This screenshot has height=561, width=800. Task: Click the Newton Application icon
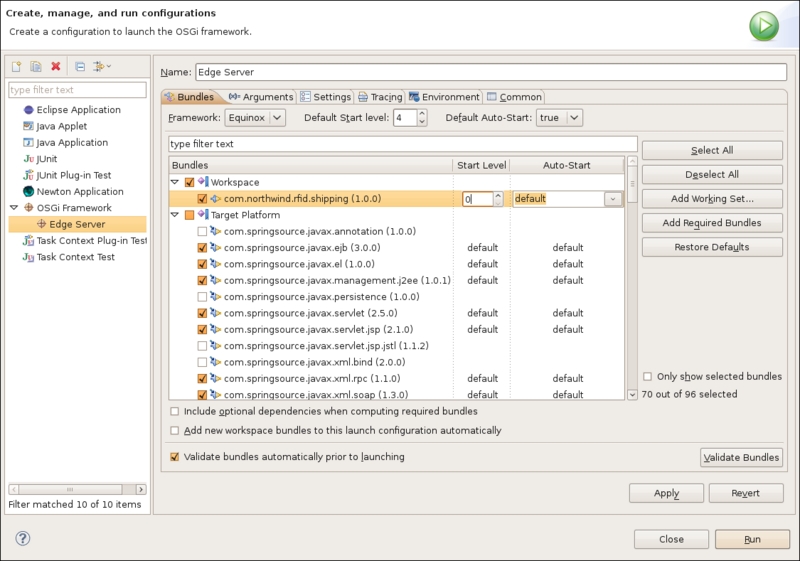coord(29,191)
